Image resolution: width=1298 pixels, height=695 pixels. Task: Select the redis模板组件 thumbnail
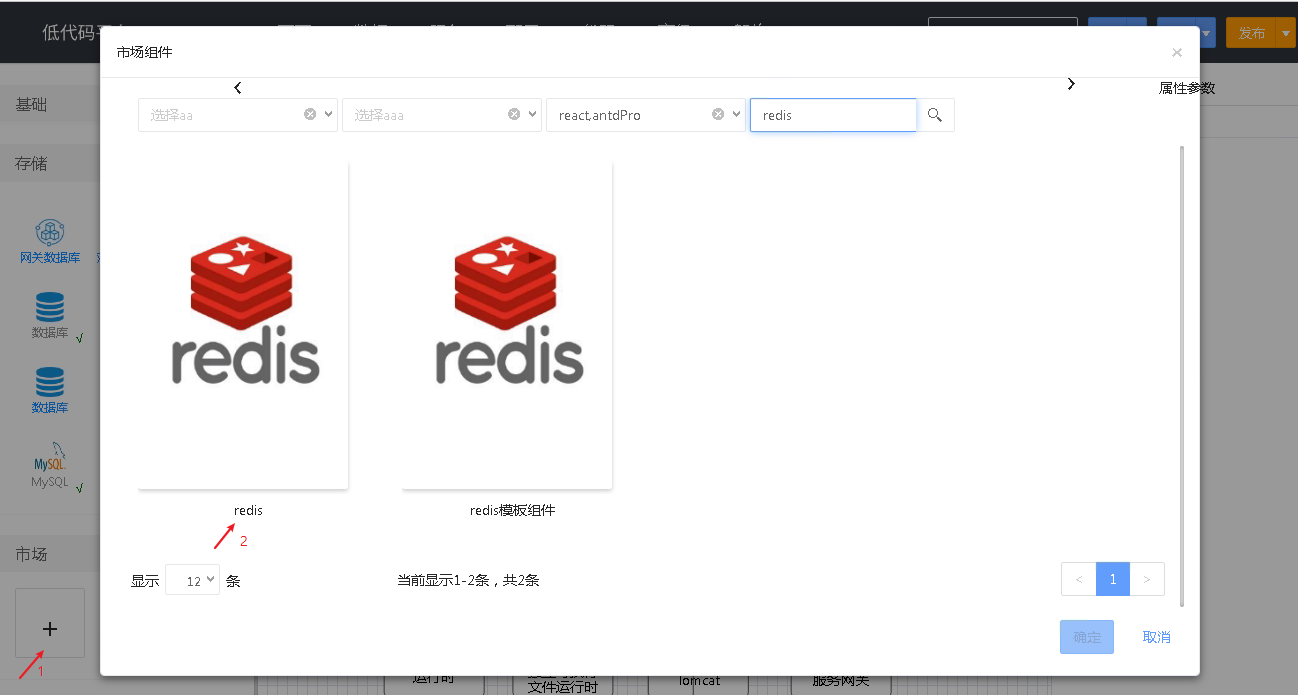tap(507, 325)
